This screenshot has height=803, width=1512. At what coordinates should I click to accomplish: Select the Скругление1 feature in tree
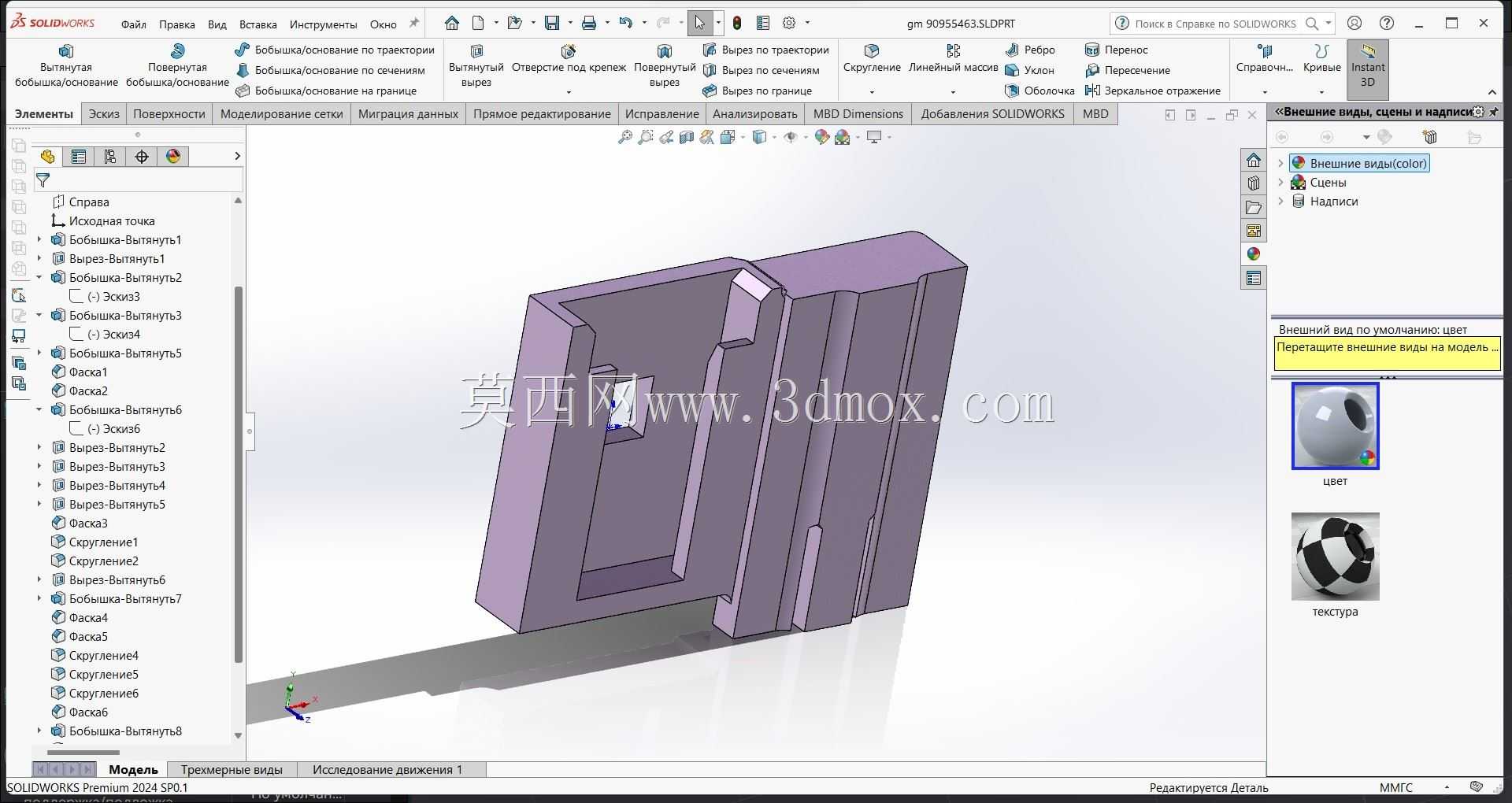94,542
